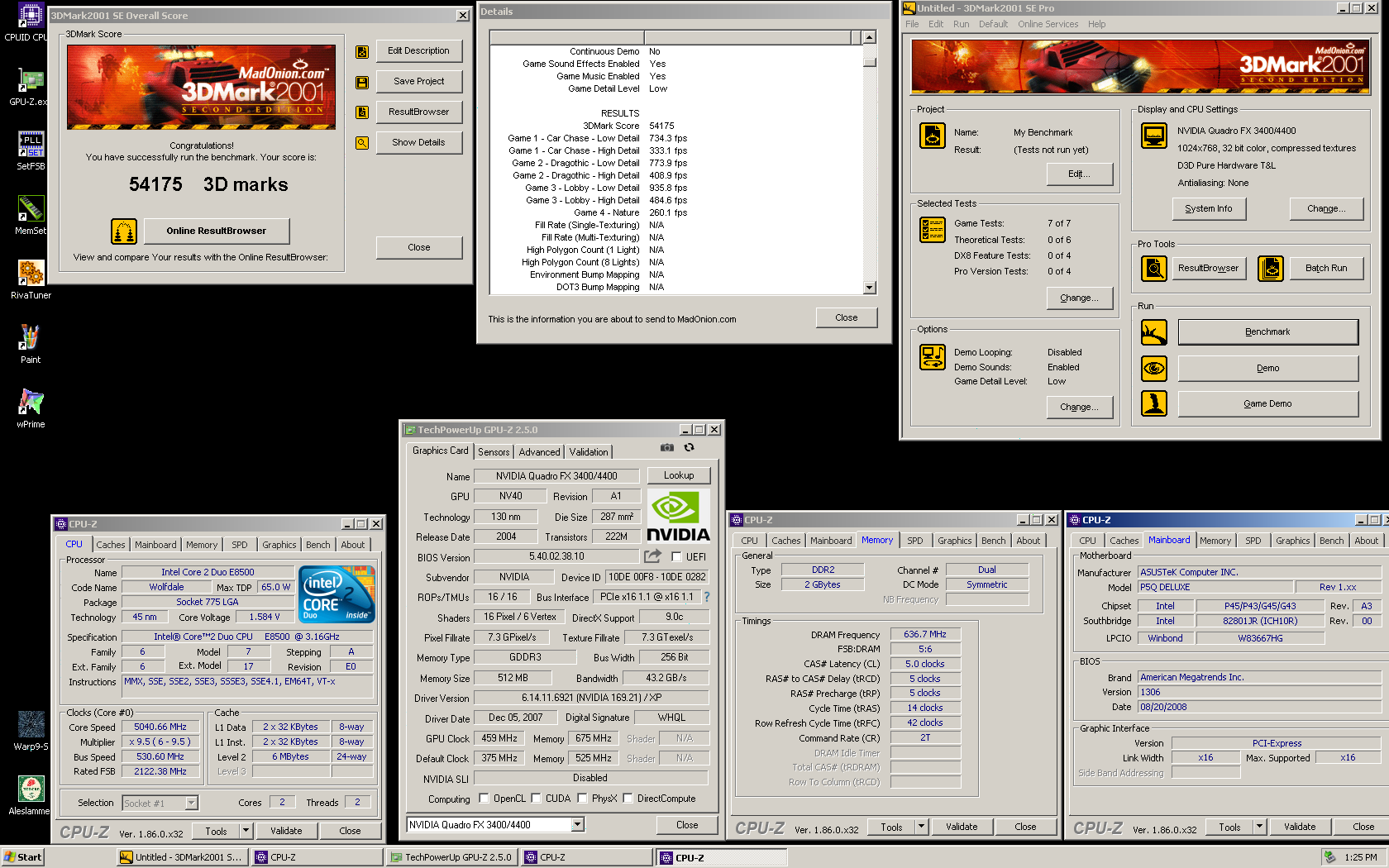Switch to TechPowerUp GPU-Z taskbar item
This screenshot has width=1389, height=868.
coord(451,858)
